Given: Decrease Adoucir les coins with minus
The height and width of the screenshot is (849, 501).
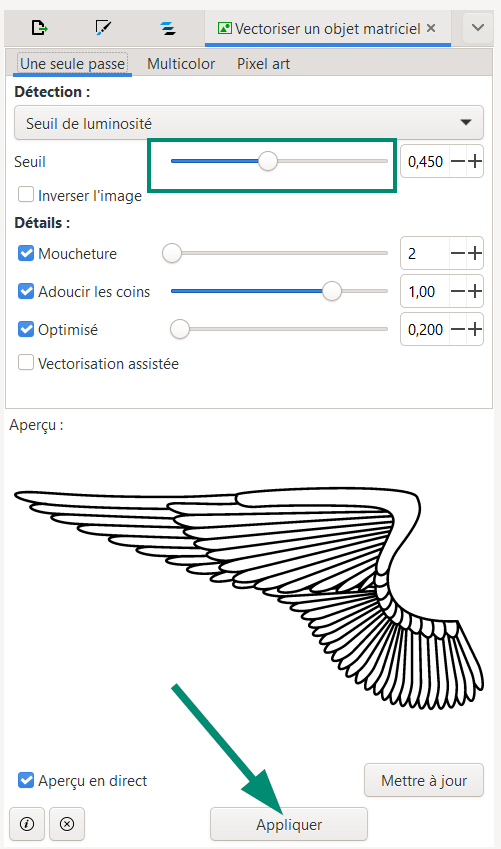Looking at the screenshot, I should coord(458,291).
